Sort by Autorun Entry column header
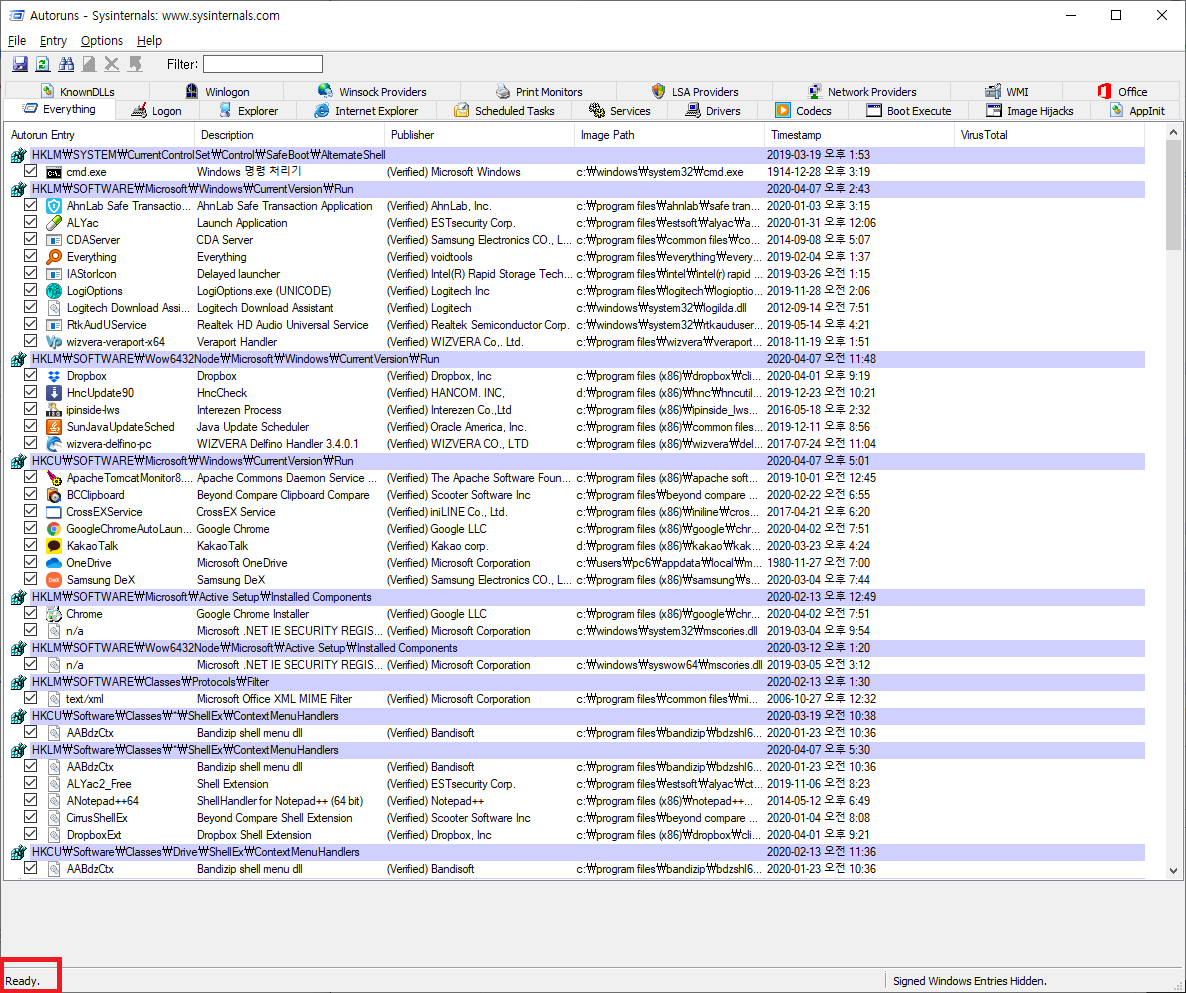The height and width of the screenshot is (993, 1186). pyautogui.click(x=99, y=135)
